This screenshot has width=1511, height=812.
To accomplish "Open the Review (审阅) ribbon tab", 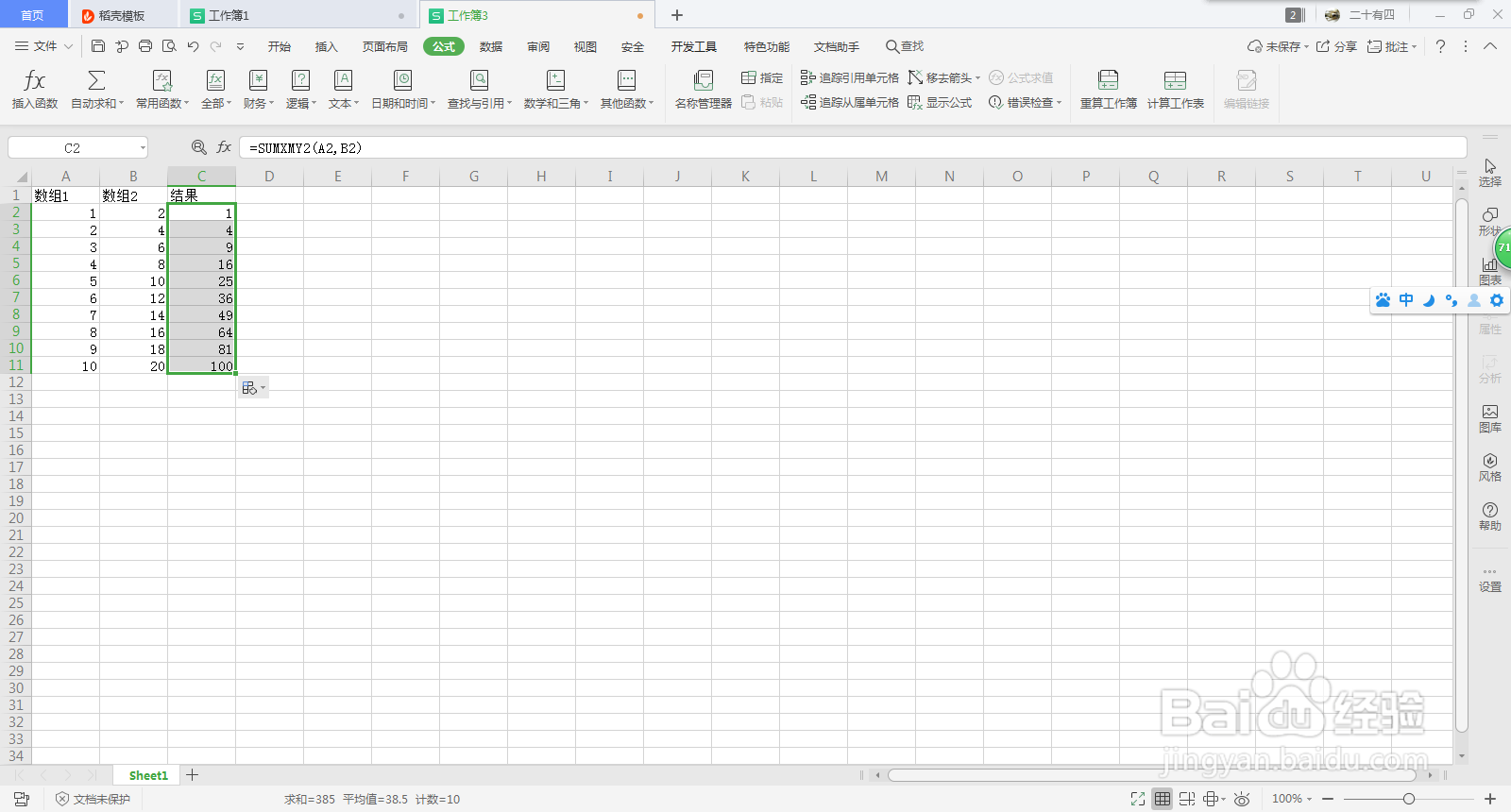I will (x=538, y=46).
